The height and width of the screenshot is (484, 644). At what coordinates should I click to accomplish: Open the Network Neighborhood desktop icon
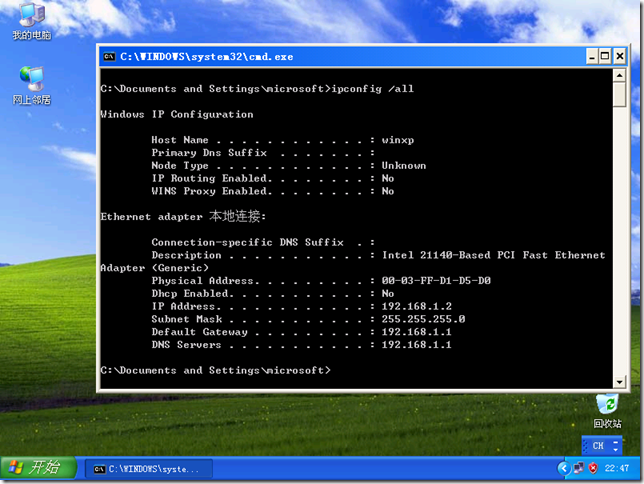coord(32,85)
